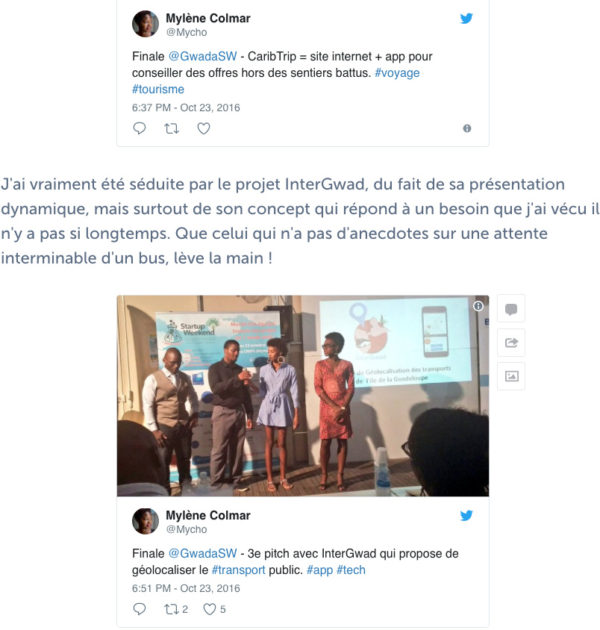Open the comment bubble beside the photo
600x630 pixels.
click(x=511, y=309)
